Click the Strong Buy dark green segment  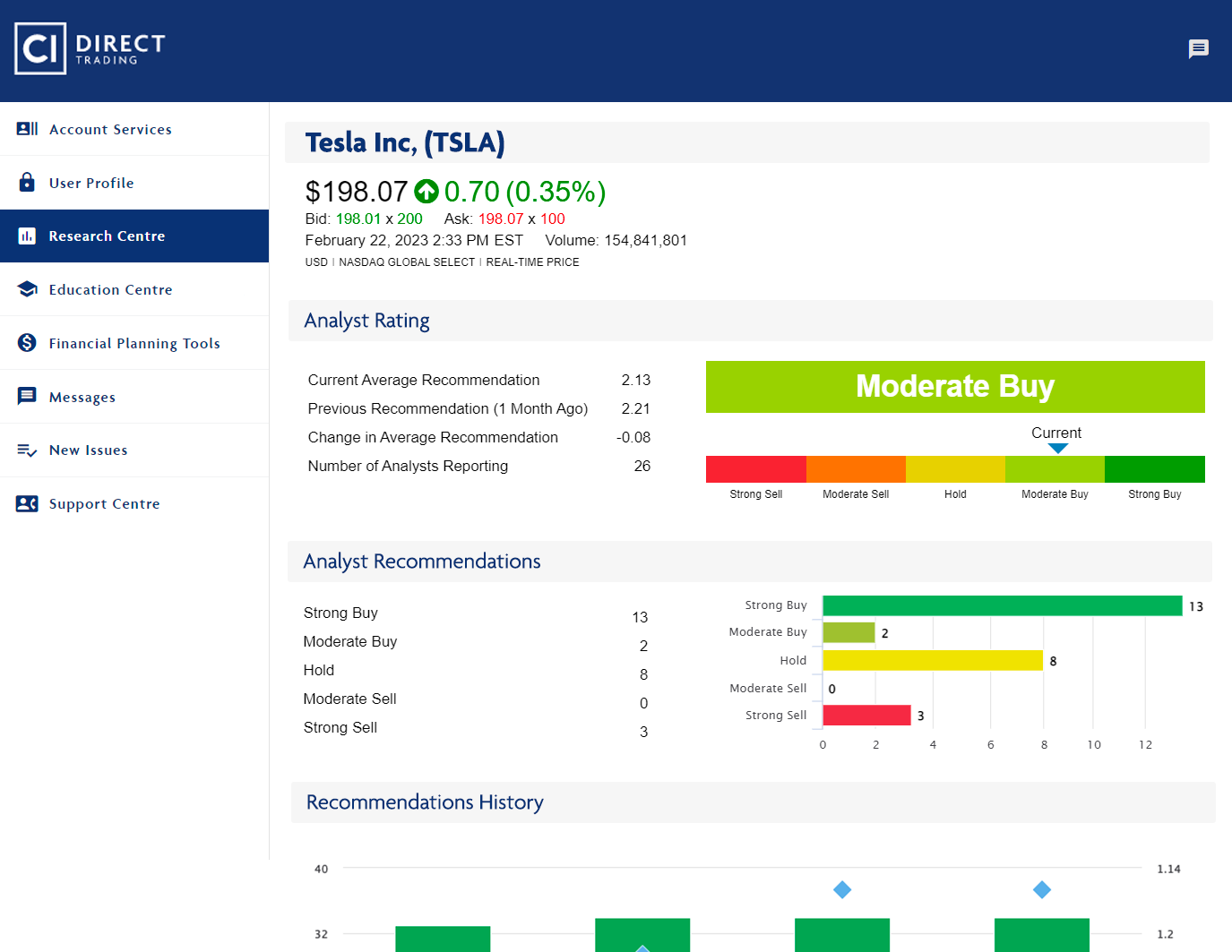point(1154,469)
